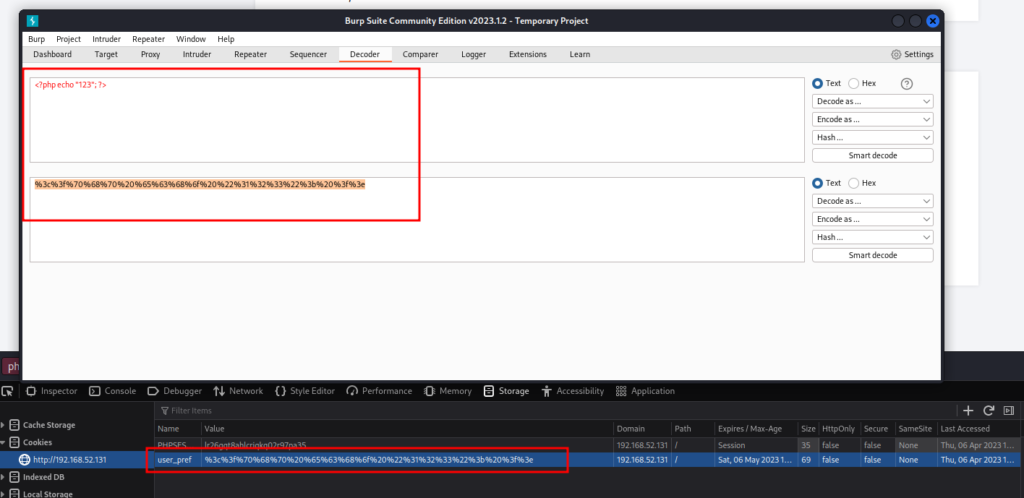The image size is (1024, 498).
Task: Expand the Cache Storage tree node
Action: click(3, 425)
